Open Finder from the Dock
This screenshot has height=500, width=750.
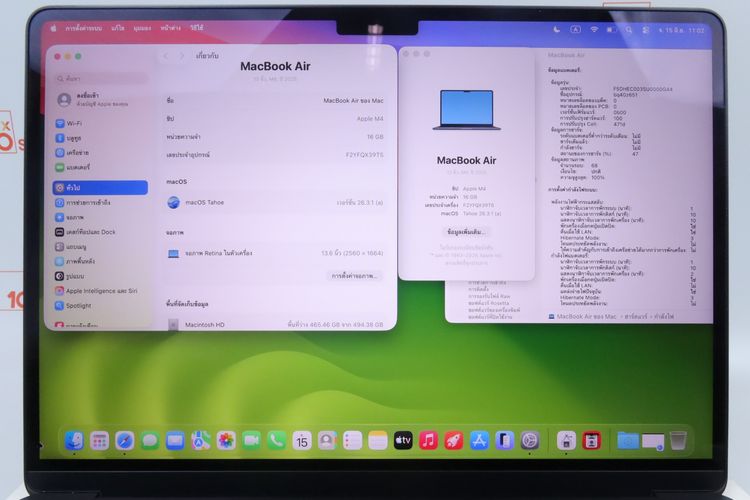click(74, 441)
